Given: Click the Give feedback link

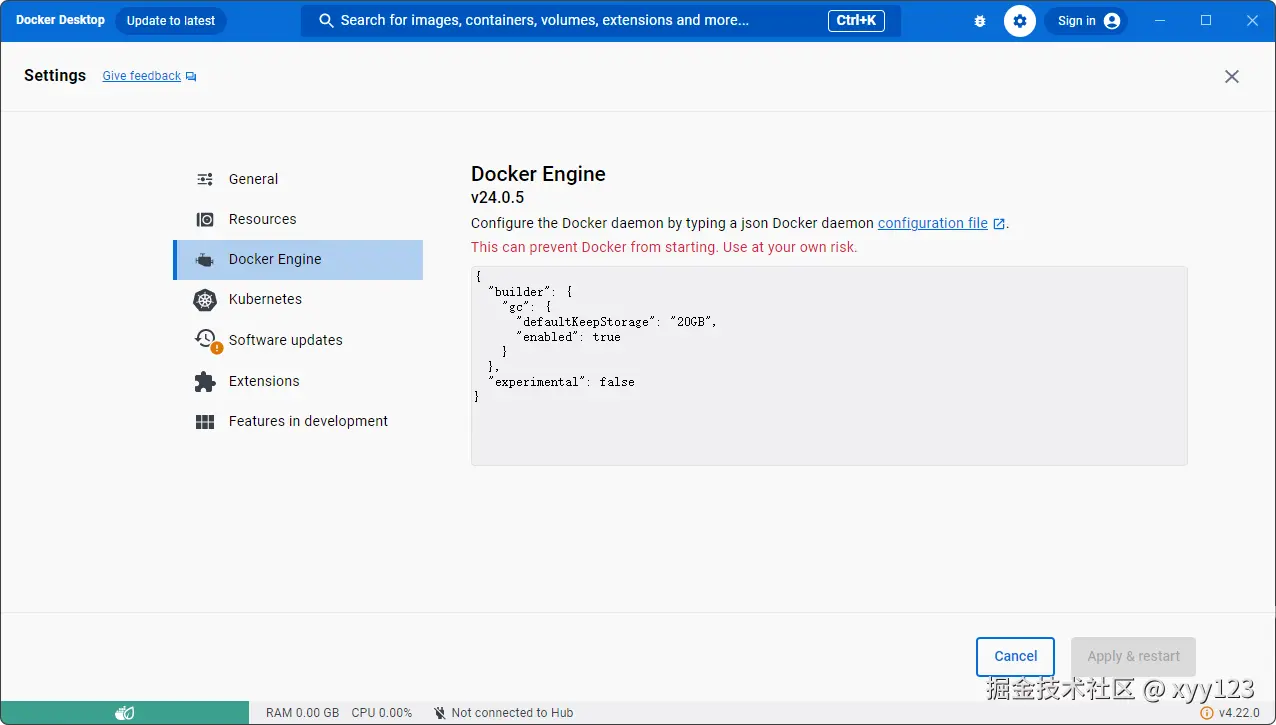Looking at the screenshot, I should pos(142,76).
